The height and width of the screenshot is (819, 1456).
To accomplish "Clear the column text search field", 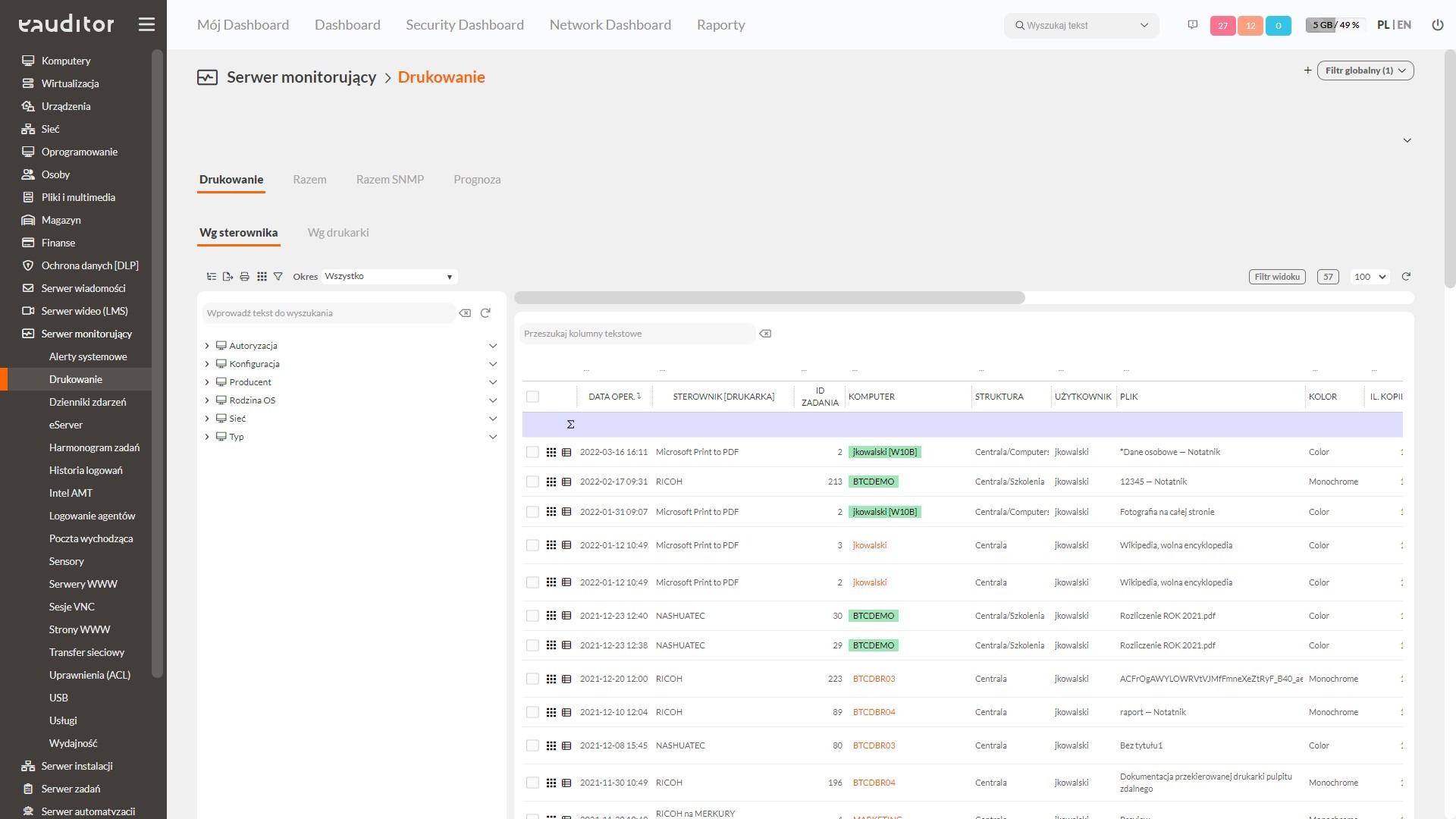I will click(765, 334).
